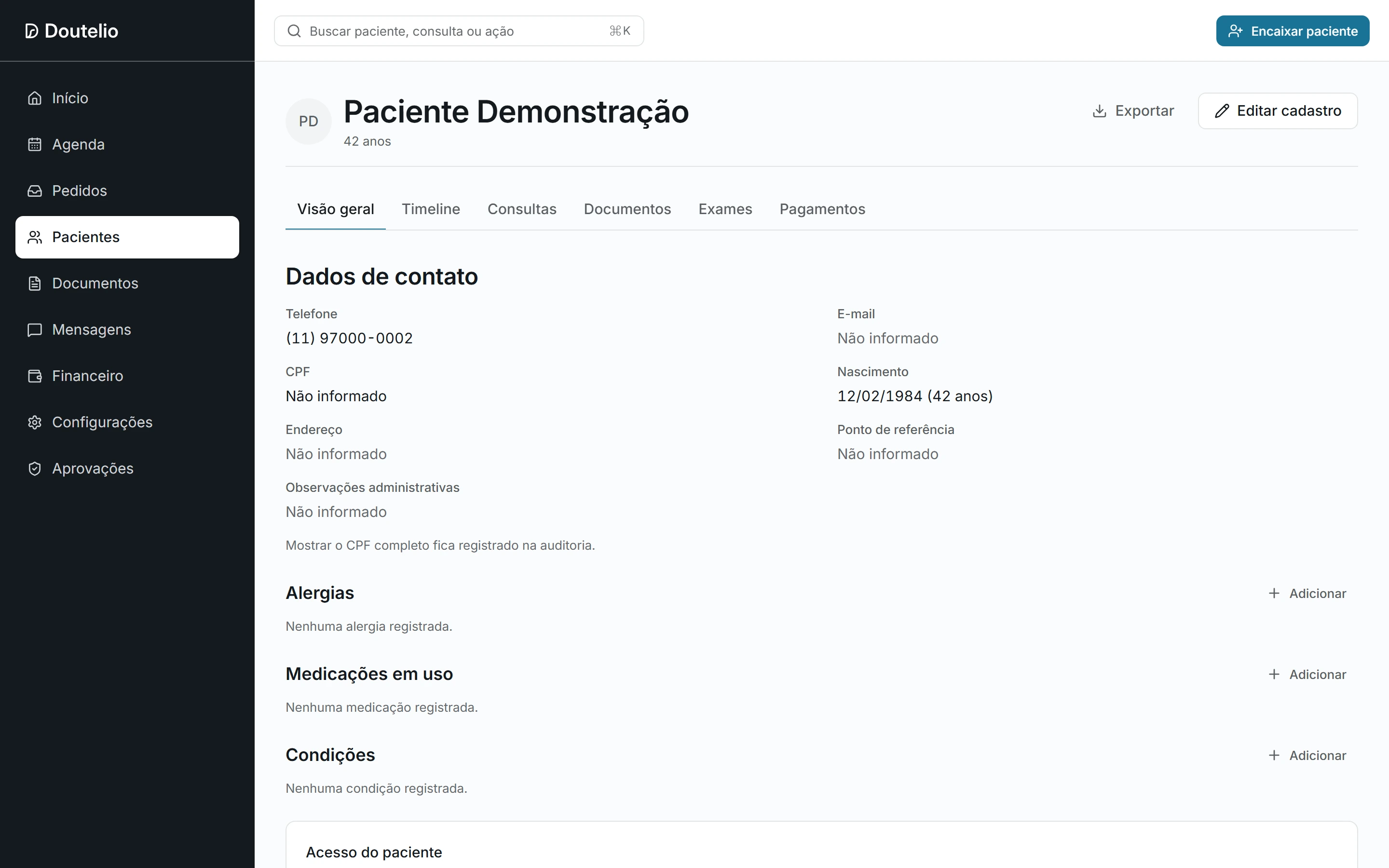Screen dimensions: 1389x868
Task: Click the Editar cadastro button text
Action: pos(1289,111)
